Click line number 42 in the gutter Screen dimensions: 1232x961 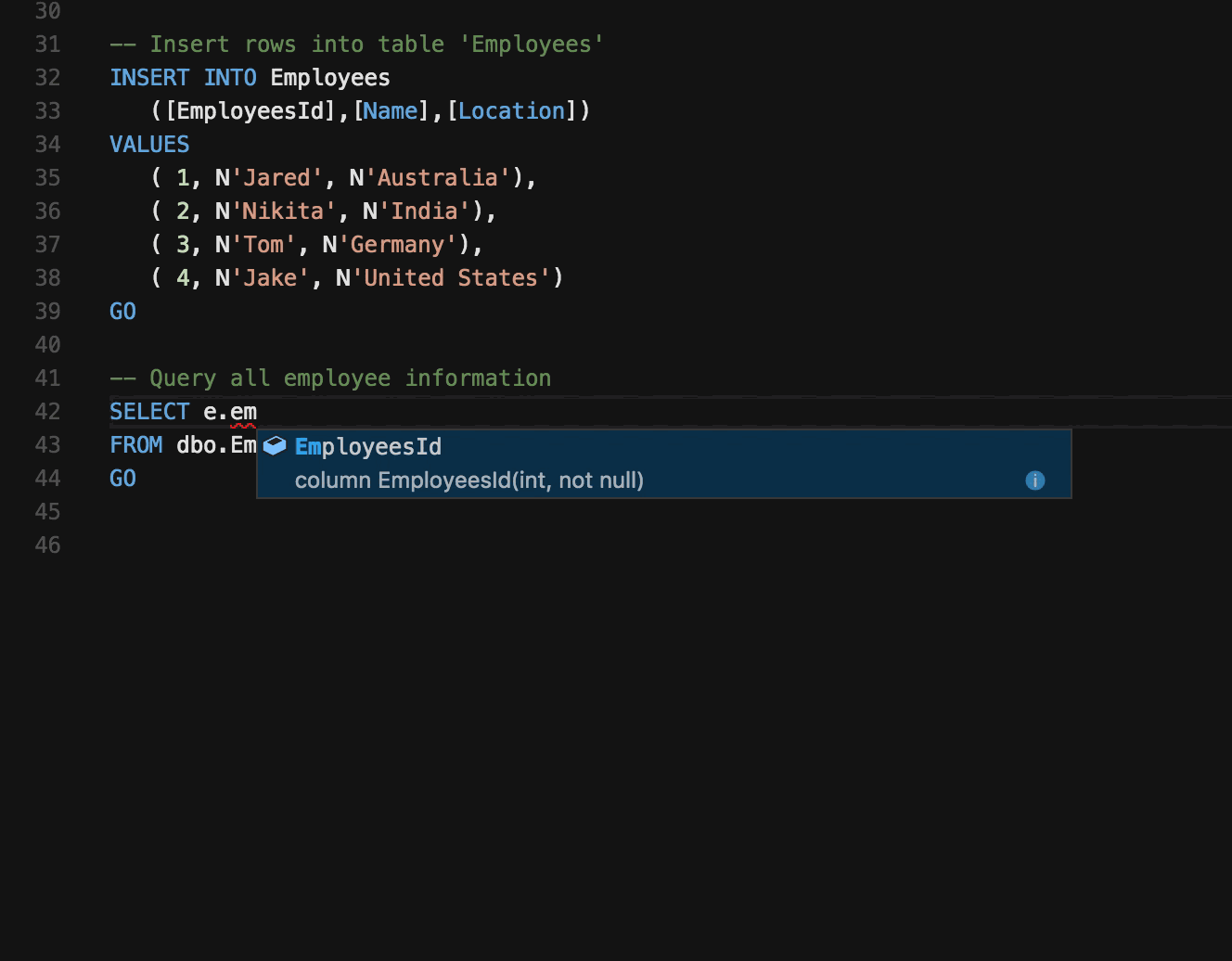[x=46, y=411]
